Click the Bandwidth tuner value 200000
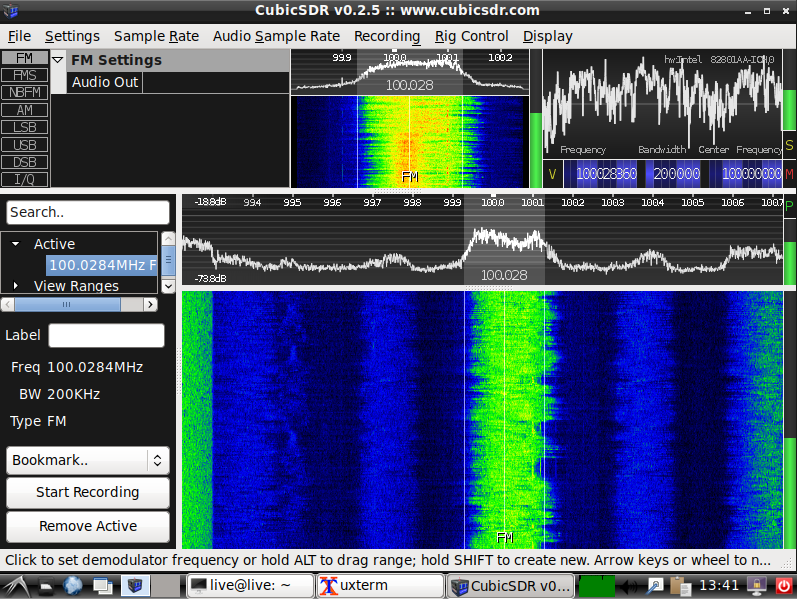The width and height of the screenshot is (797, 599). (677, 174)
